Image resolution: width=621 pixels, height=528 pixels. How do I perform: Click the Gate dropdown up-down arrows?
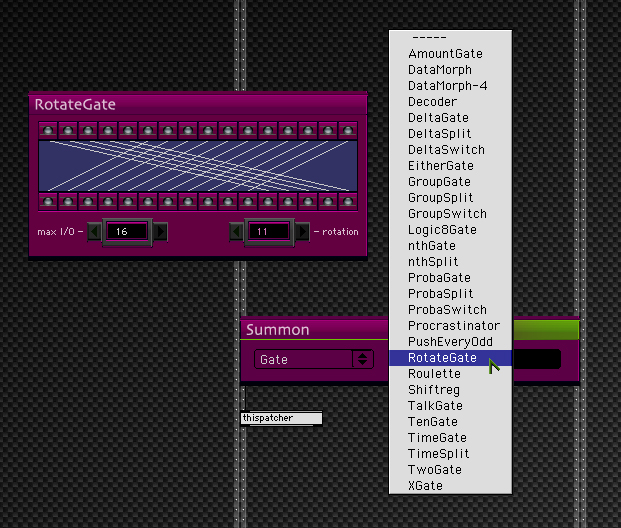click(x=362, y=359)
